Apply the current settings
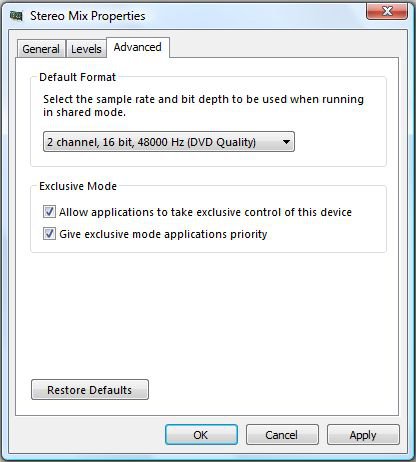 [x=363, y=435]
